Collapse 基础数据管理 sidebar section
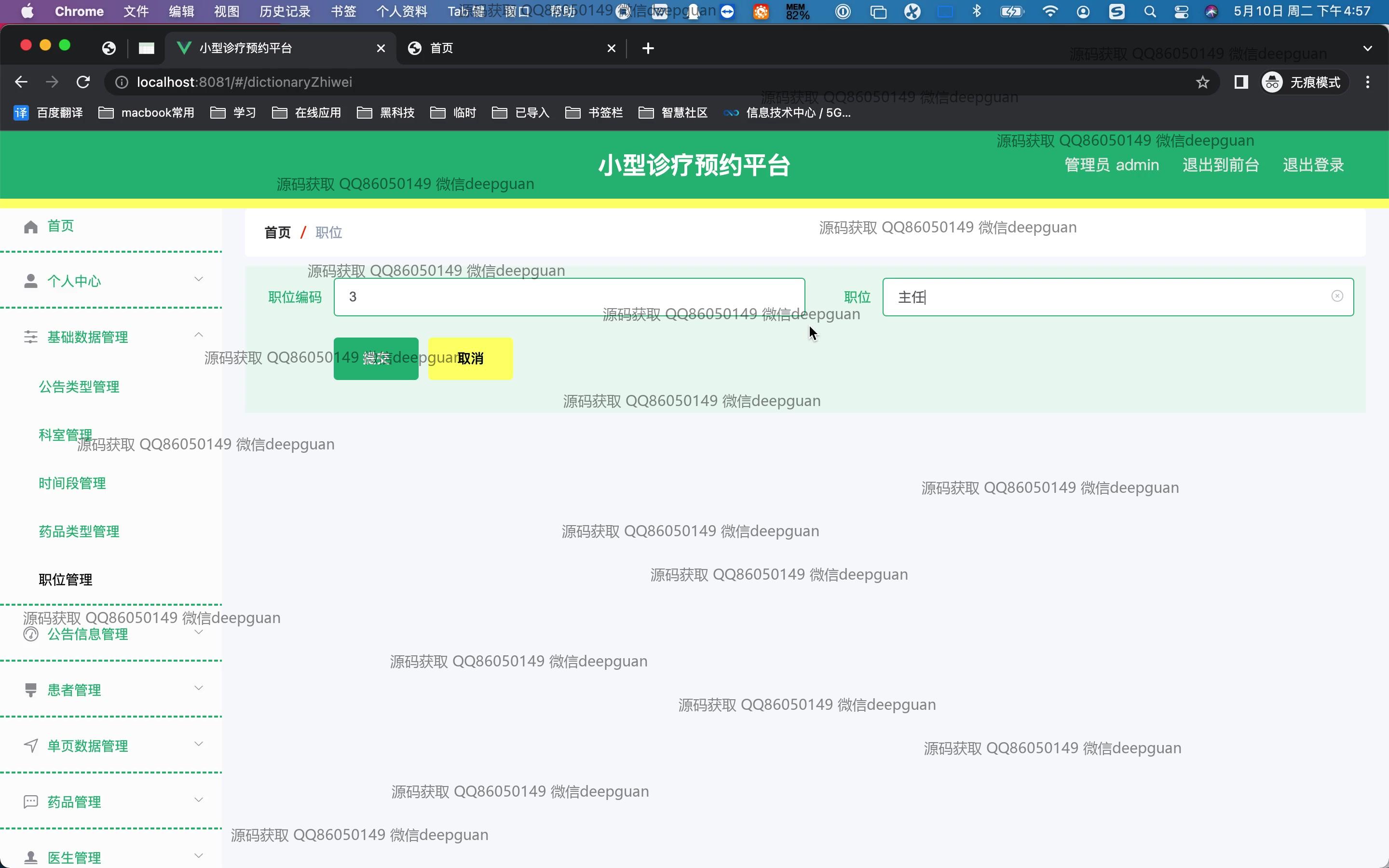1389x868 pixels. click(x=199, y=335)
